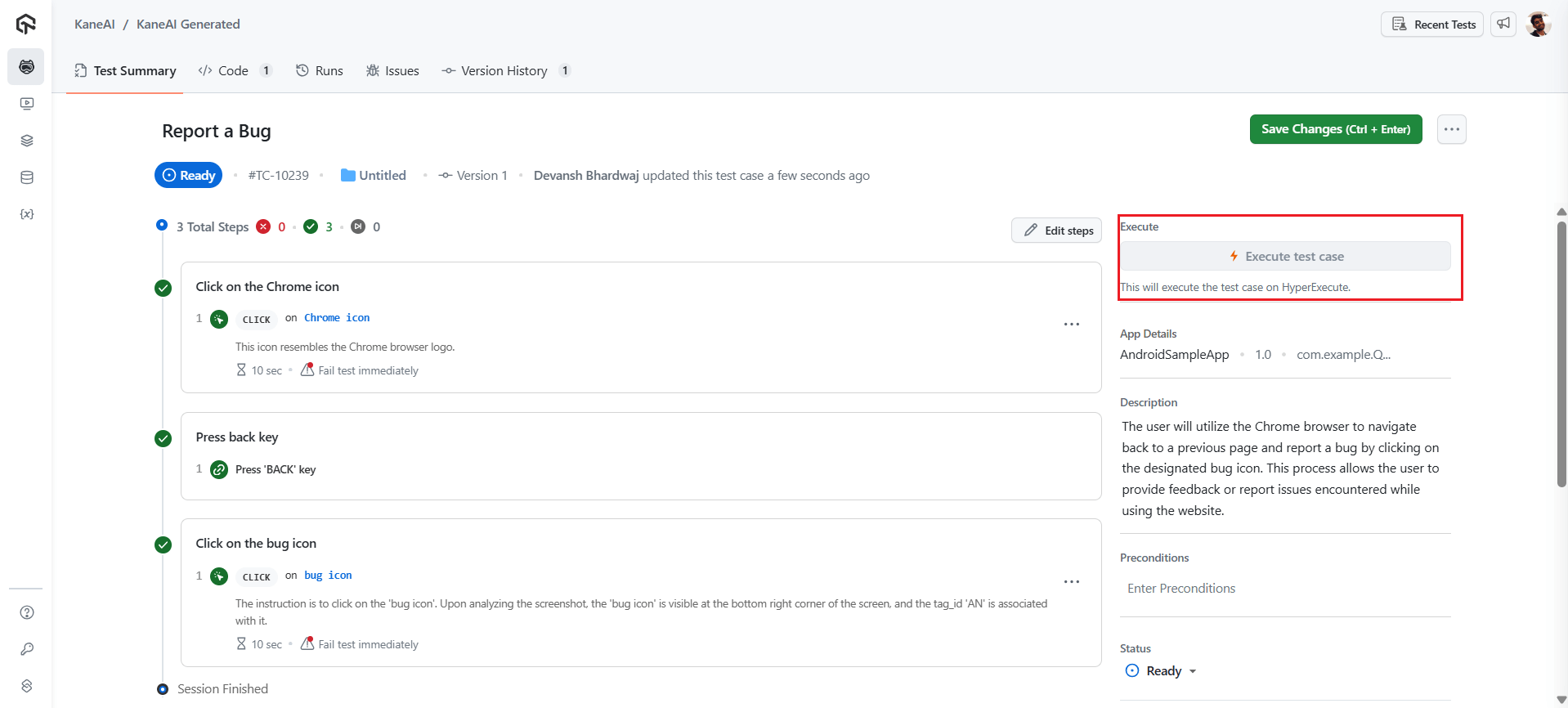Open the key icon in sidebar

tap(26, 649)
